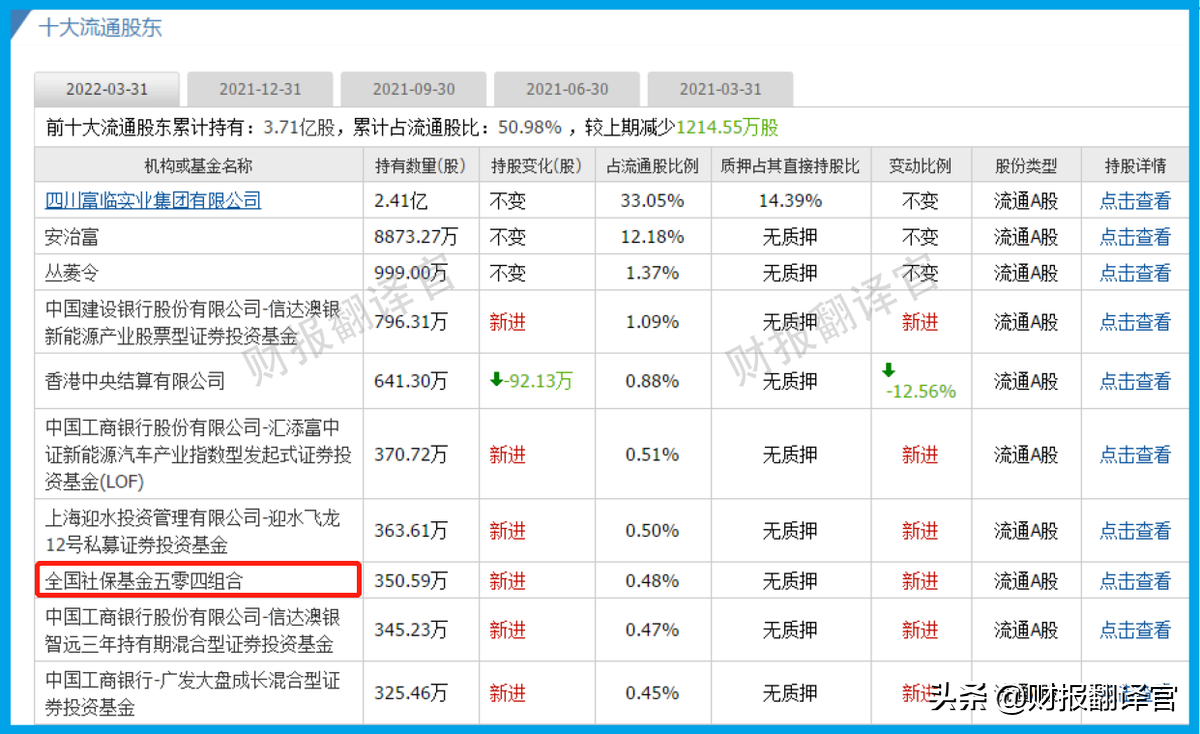
Task: Click the 安治富 shareholder name
Action: (72, 237)
